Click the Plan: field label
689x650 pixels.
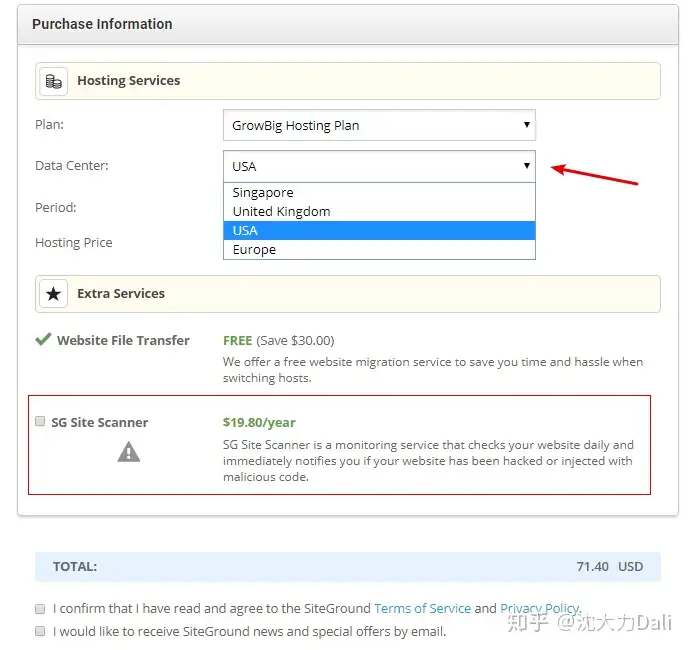49,125
